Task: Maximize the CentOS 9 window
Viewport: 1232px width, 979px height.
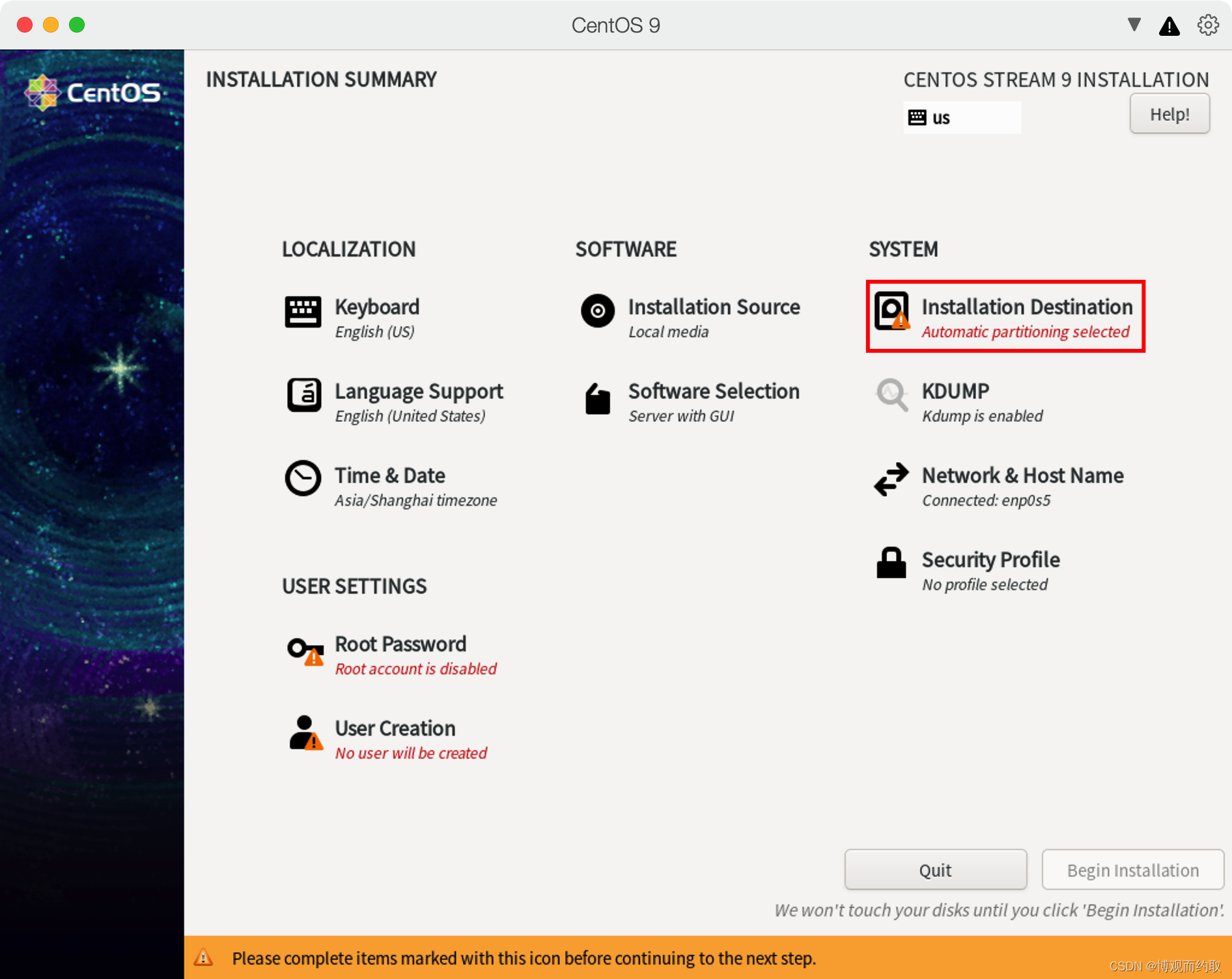Action: pos(77,25)
